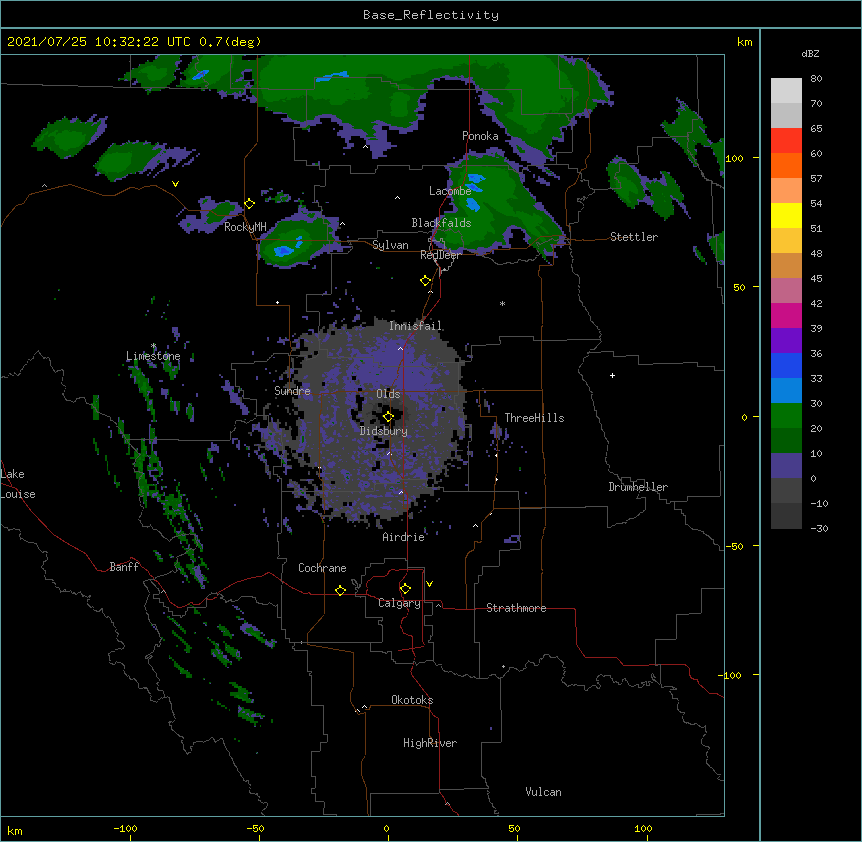Image resolution: width=862 pixels, height=842 pixels.
Task: Click the yellow diamond marker below Cochrane
Action: pyautogui.click(x=340, y=590)
